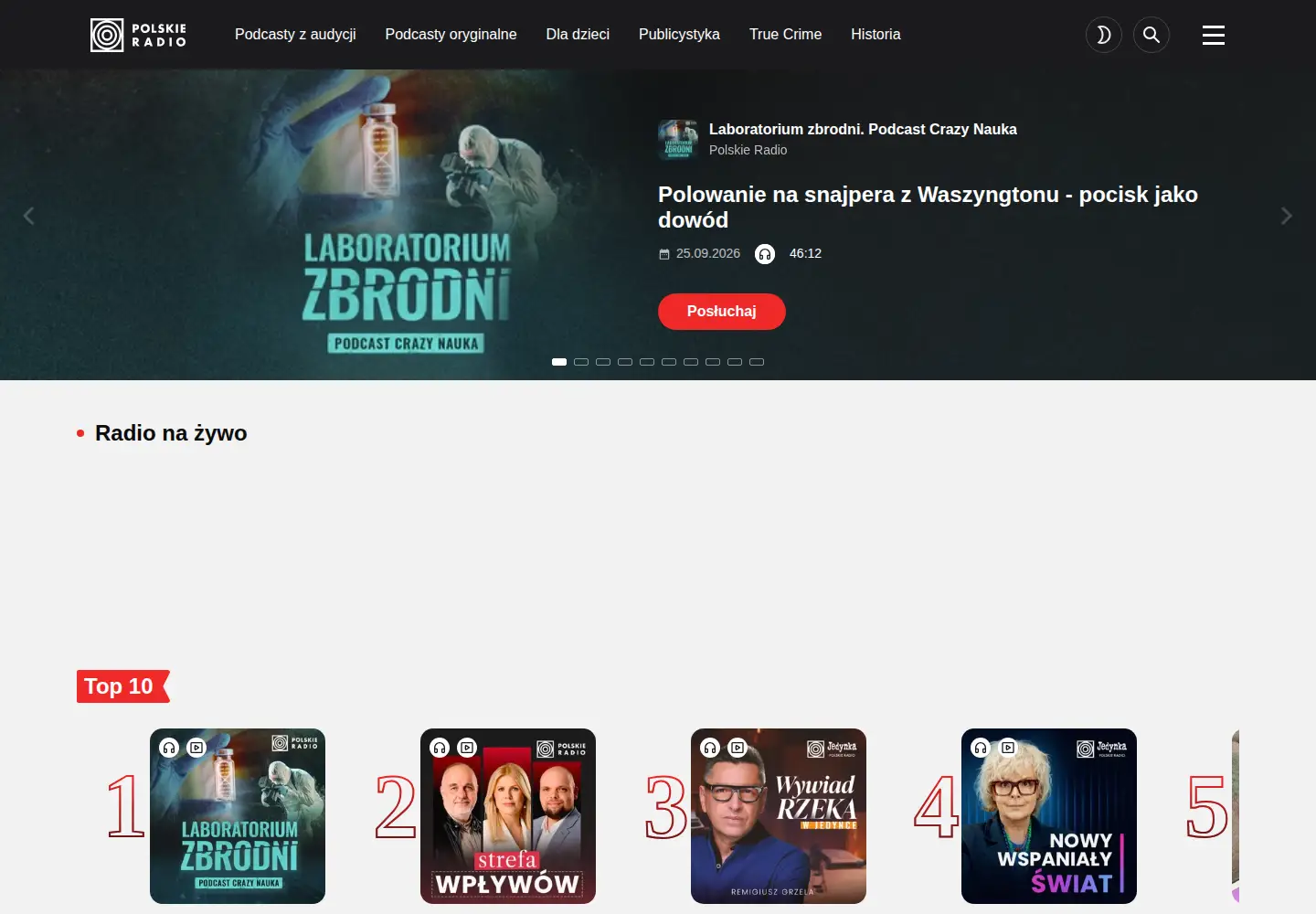Image resolution: width=1316 pixels, height=914 pixels.
Task: Open Publicystyka menu item
Action: [679, 35]
